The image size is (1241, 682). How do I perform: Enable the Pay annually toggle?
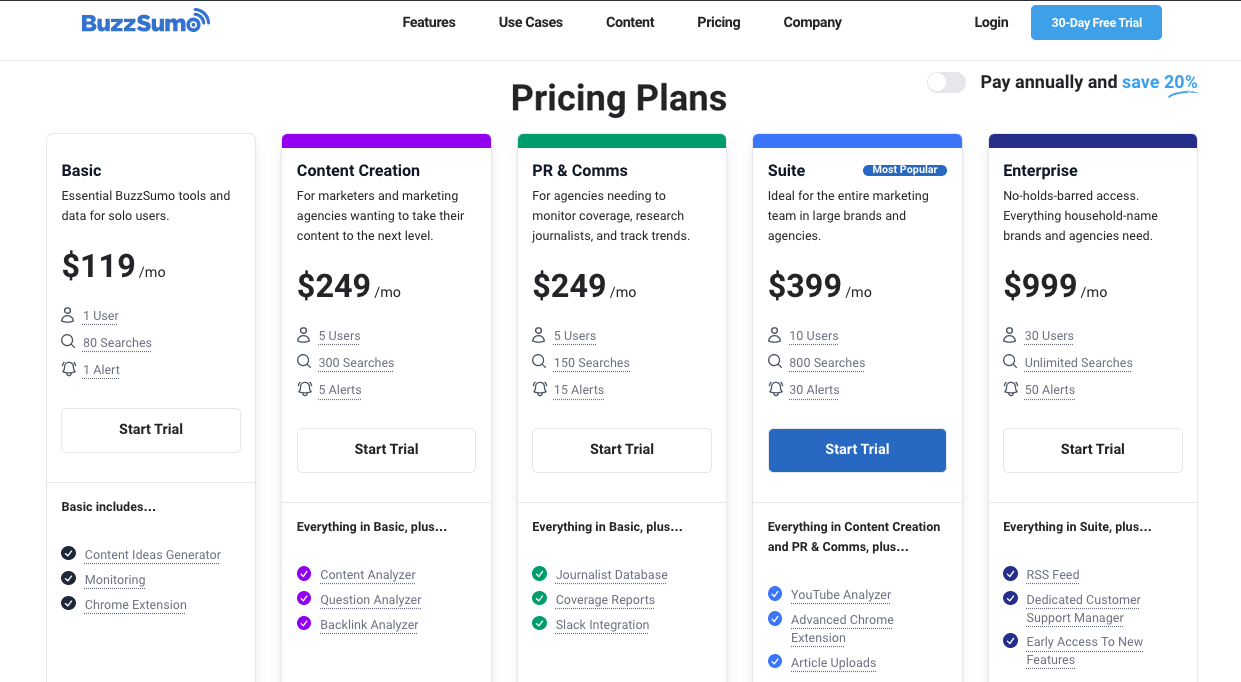pos(946,82)
